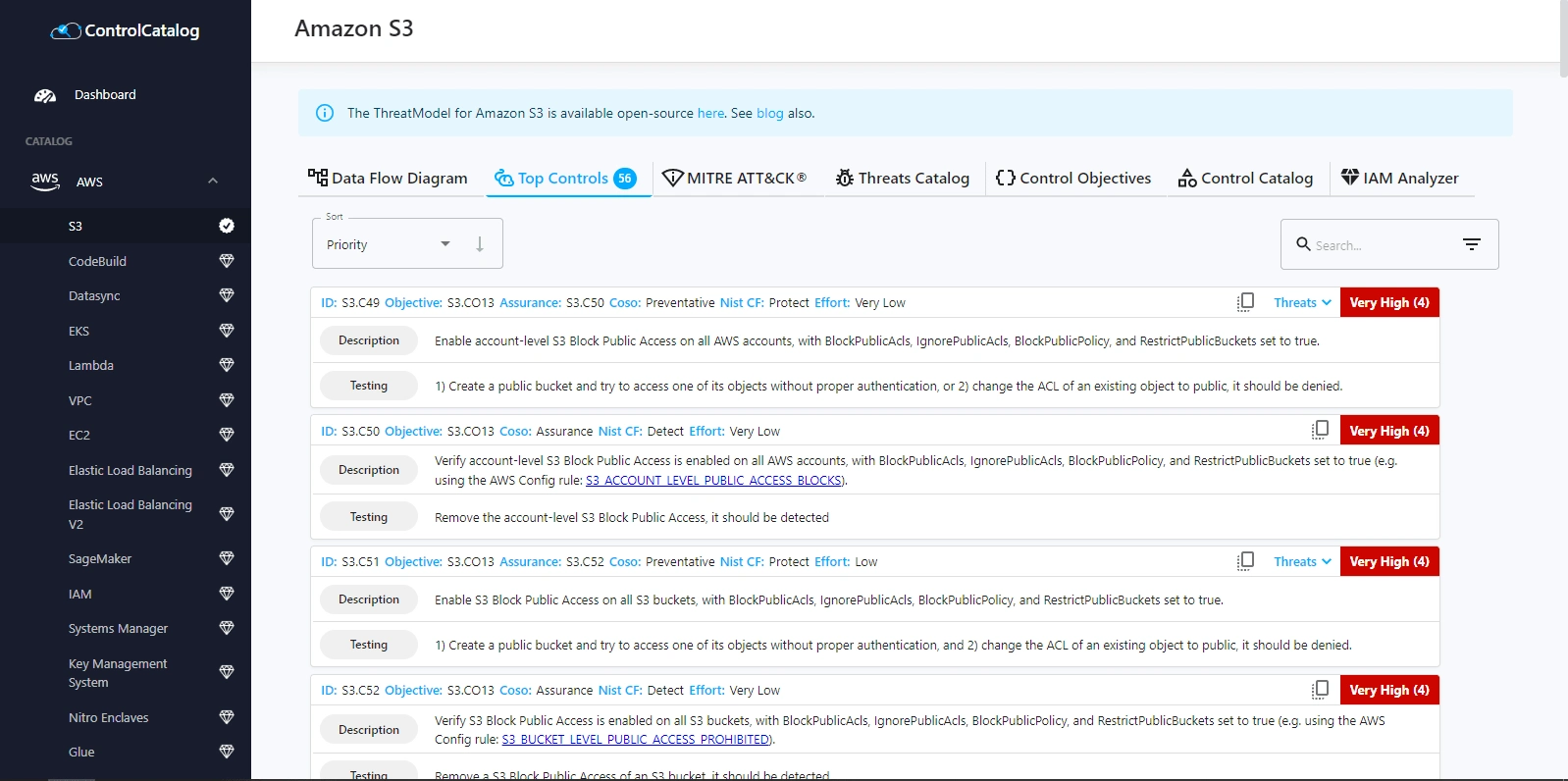Collapse the AWS catalog section
Screen dimensions: 1568x781
click(x=213, y=182)
